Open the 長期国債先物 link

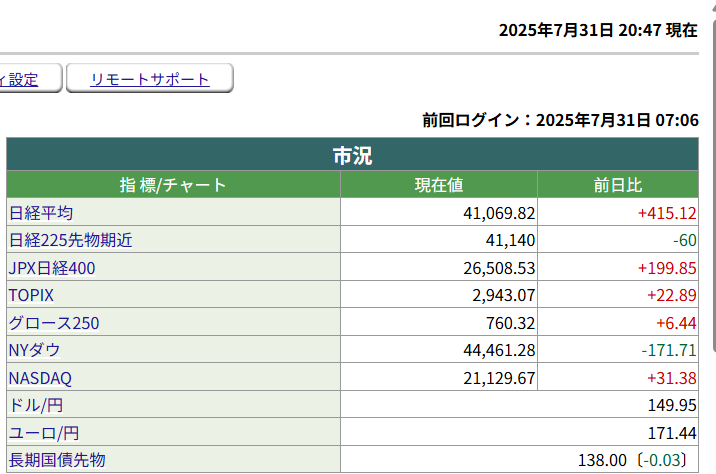tap(57, 460)
